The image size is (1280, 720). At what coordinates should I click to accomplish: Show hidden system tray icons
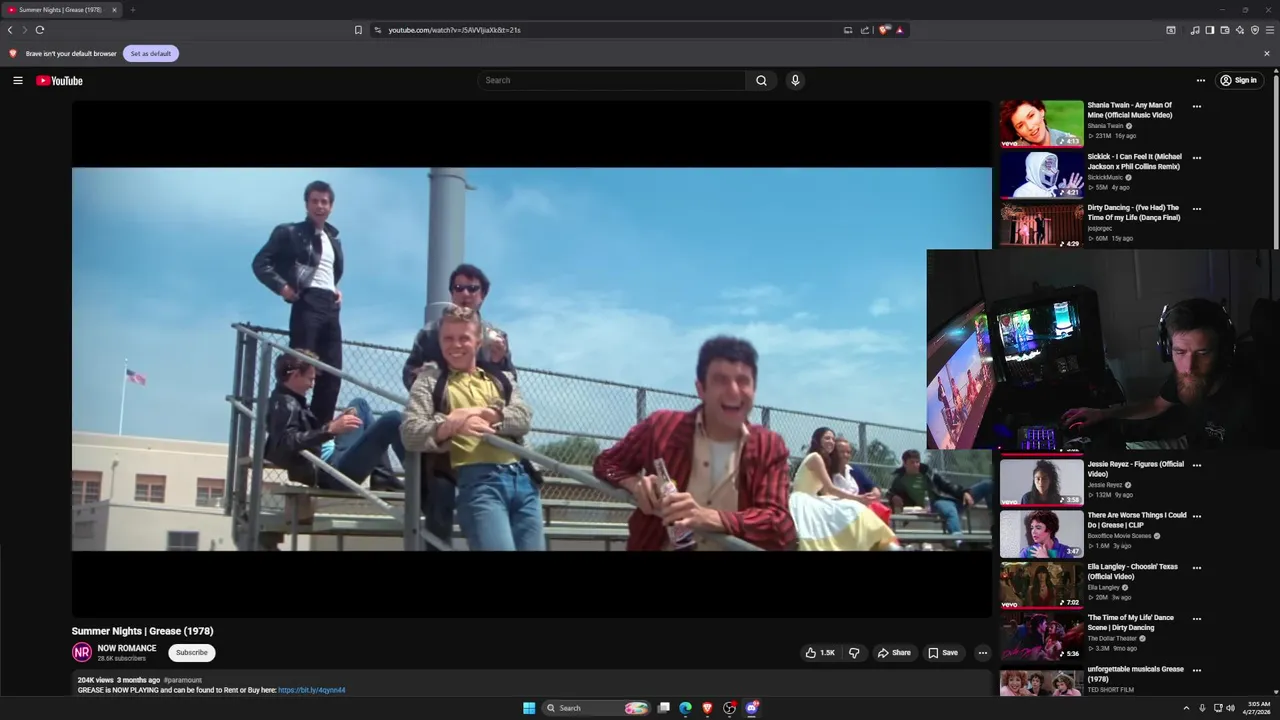click(x=1186, y=708)
